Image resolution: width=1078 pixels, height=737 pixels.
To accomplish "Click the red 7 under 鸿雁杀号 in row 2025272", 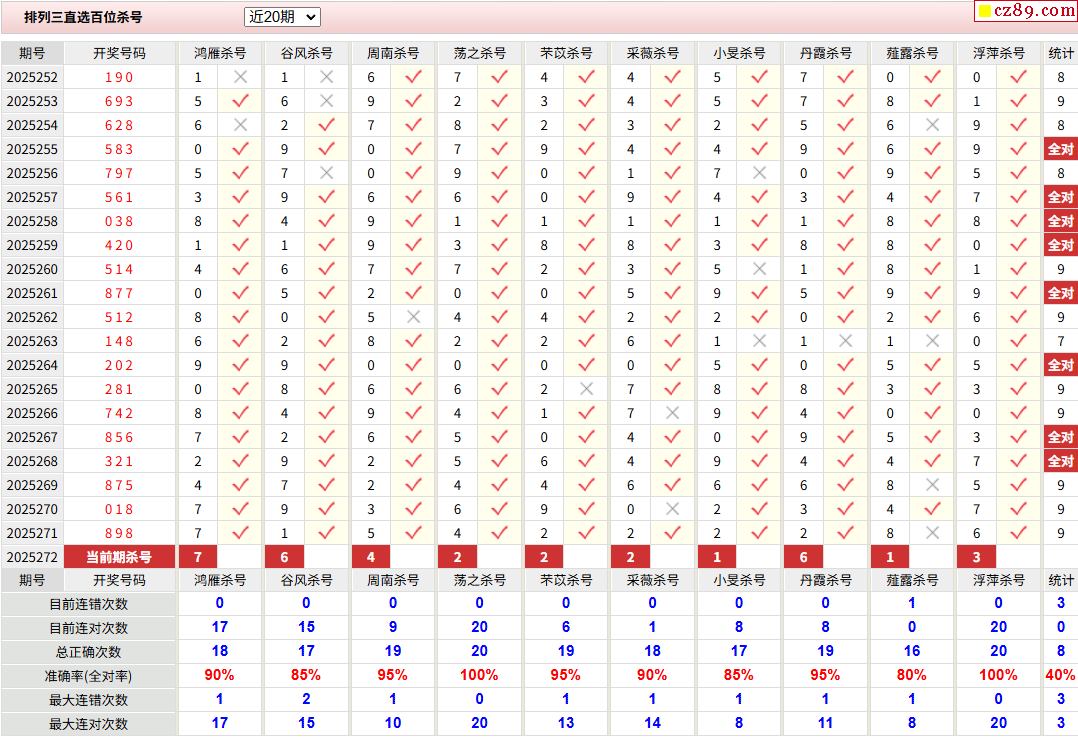I will point(198,557).
